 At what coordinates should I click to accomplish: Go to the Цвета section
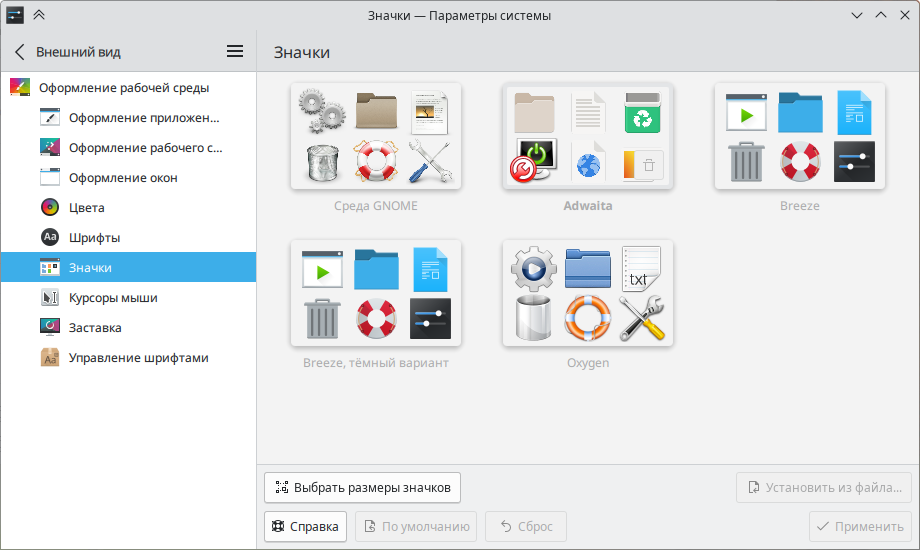128,207
